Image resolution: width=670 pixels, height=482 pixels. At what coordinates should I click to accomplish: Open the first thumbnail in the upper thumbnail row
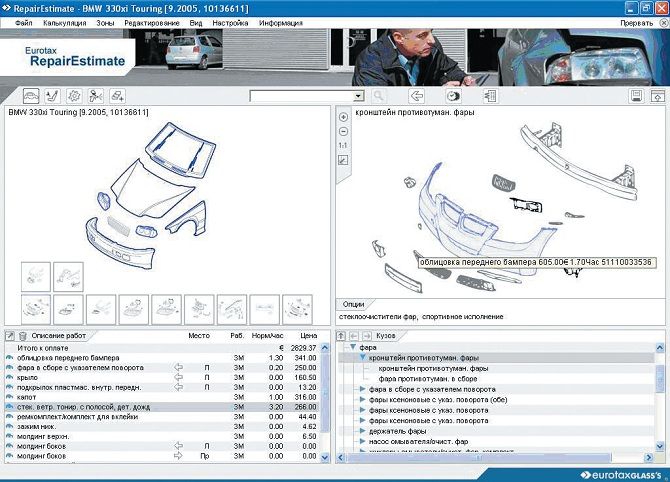pos(36,277)
